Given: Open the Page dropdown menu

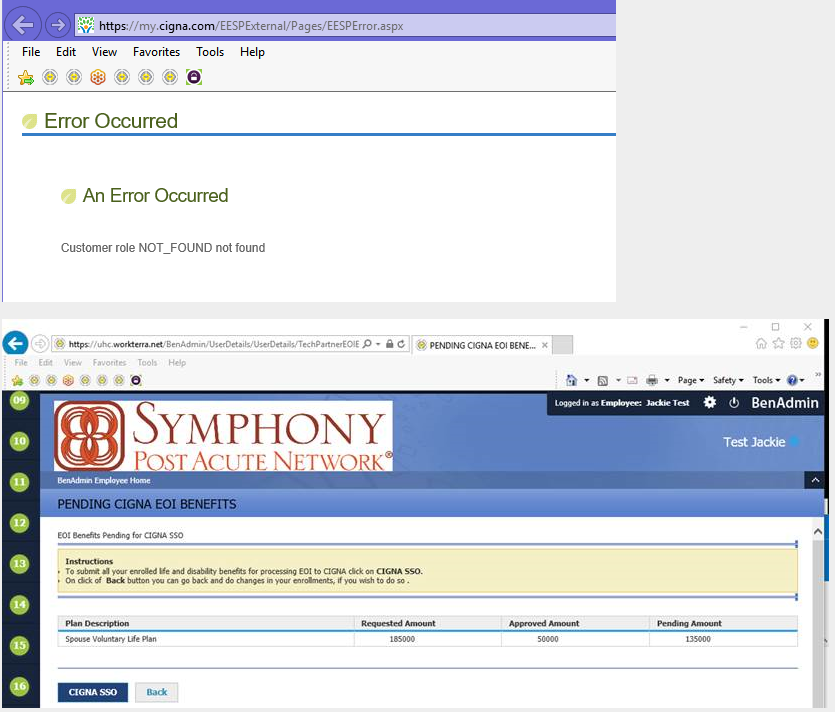Looking at the screenshot, I should click(x=690, y=380).
